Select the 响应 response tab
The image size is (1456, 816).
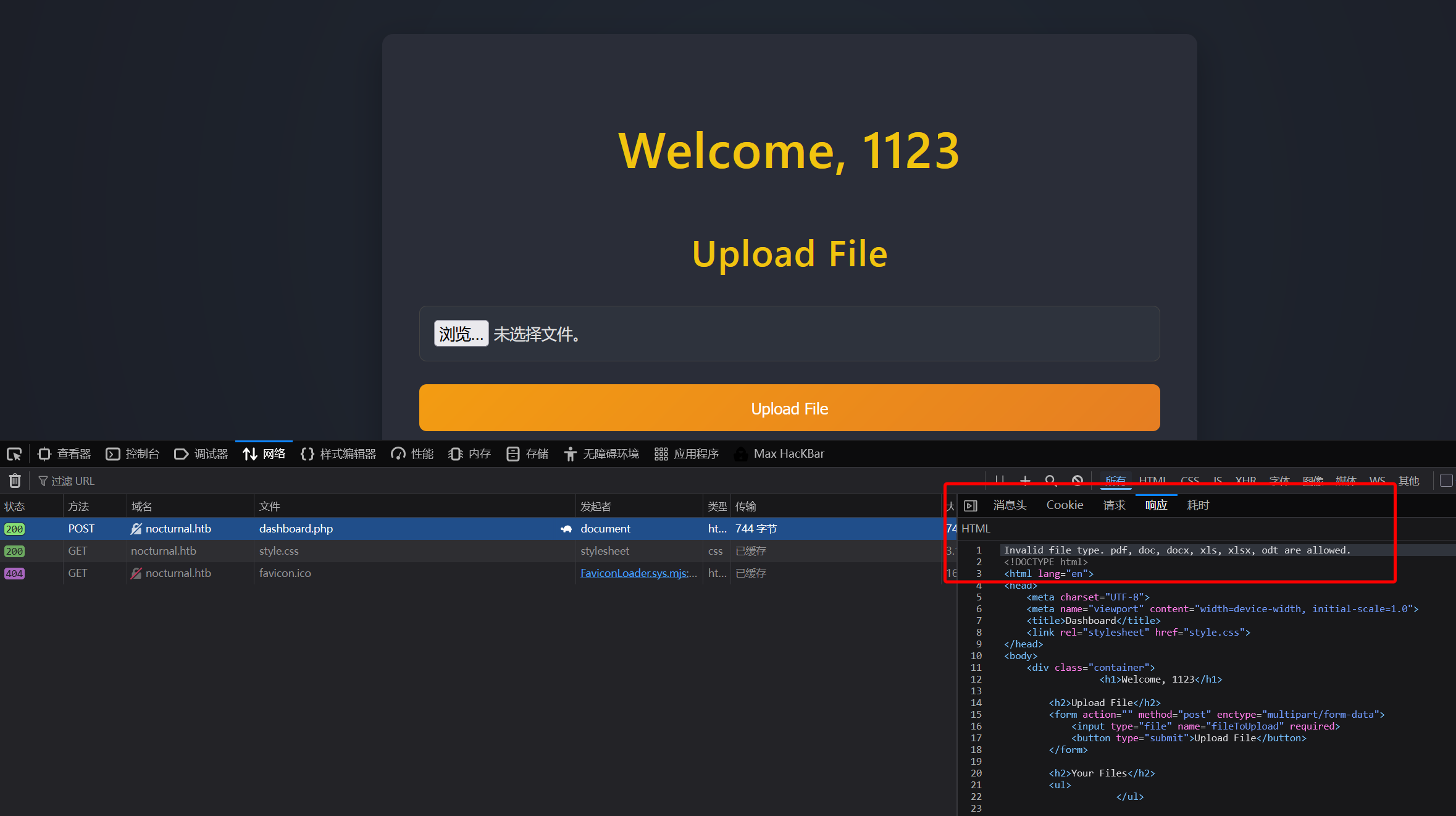coord(1156,505)
